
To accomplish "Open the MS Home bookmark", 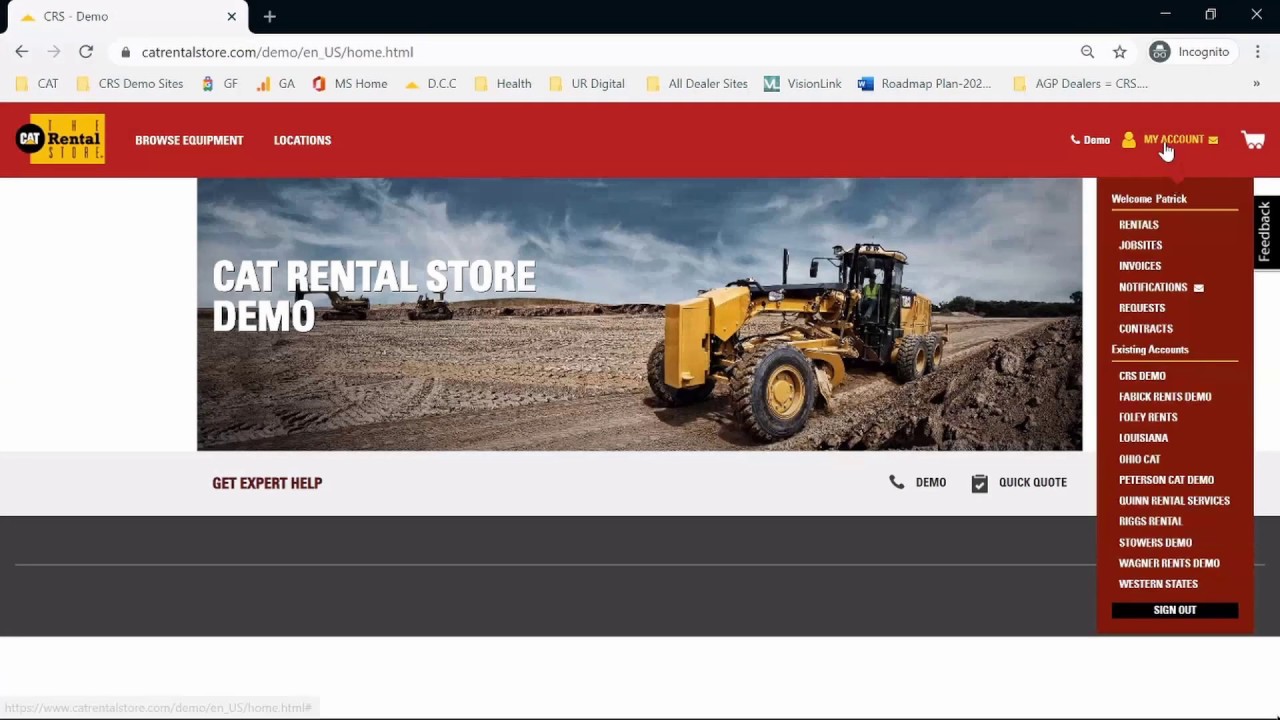I will 350,84.
